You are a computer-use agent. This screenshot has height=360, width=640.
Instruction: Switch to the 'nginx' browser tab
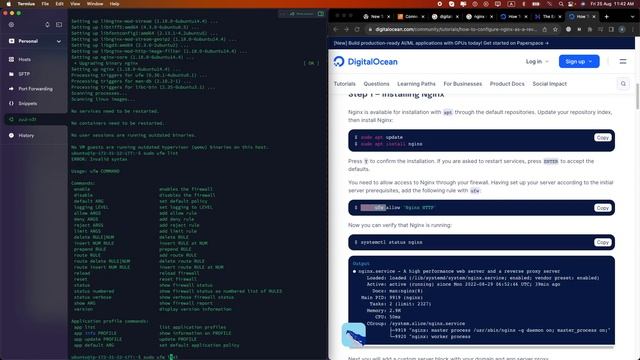pyautogui.click(x=479, y=17)
